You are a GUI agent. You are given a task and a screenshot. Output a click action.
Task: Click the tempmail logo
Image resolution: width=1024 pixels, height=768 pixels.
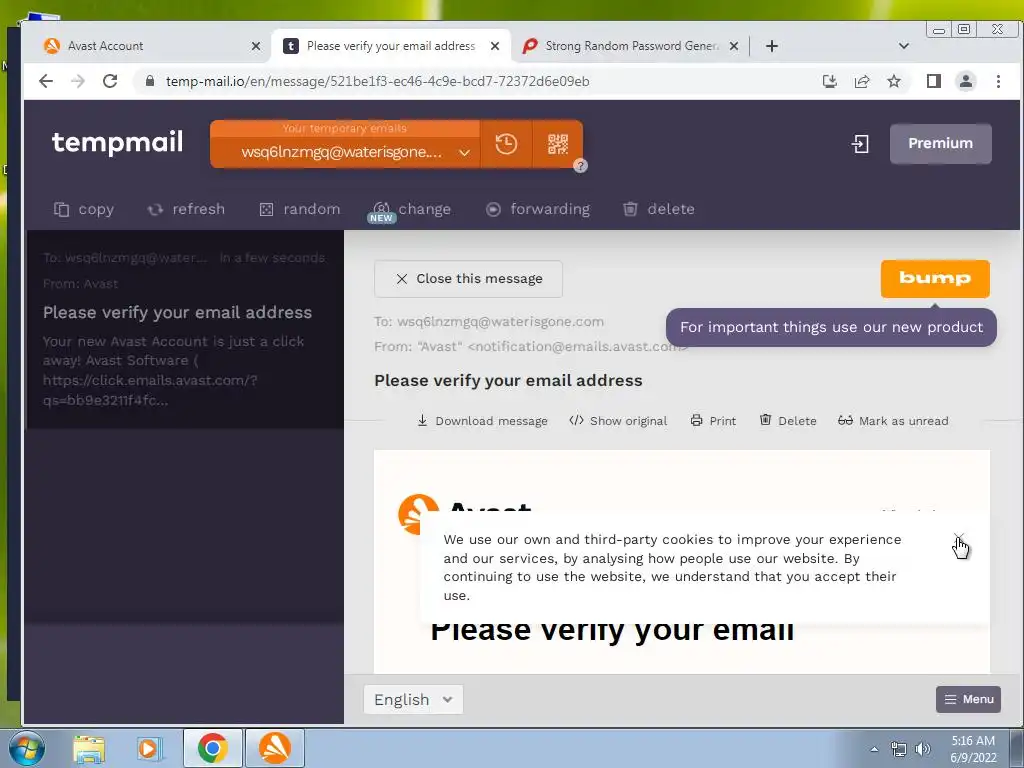[118, 142]
